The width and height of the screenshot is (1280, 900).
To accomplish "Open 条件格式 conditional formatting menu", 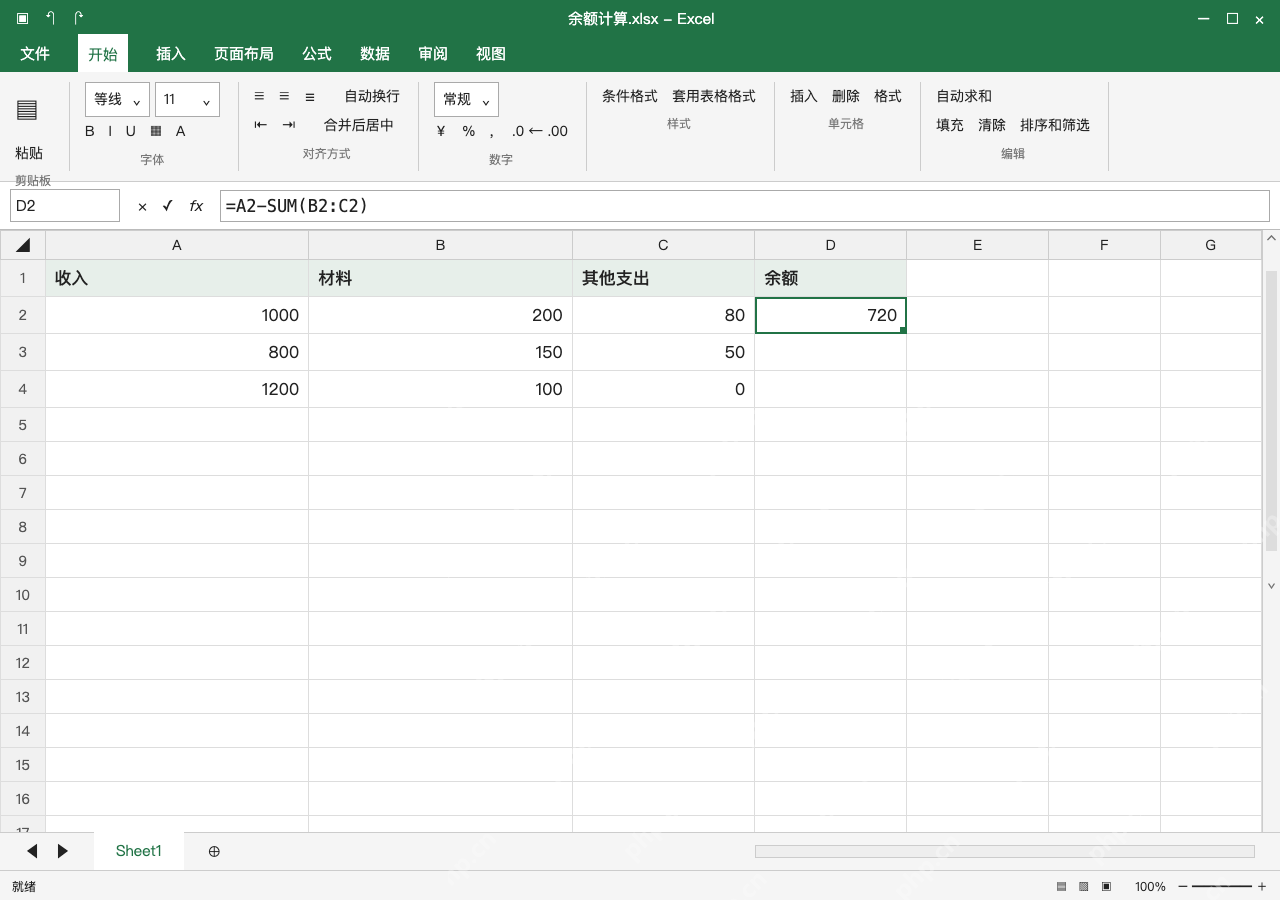I will [x=630, y=96].
